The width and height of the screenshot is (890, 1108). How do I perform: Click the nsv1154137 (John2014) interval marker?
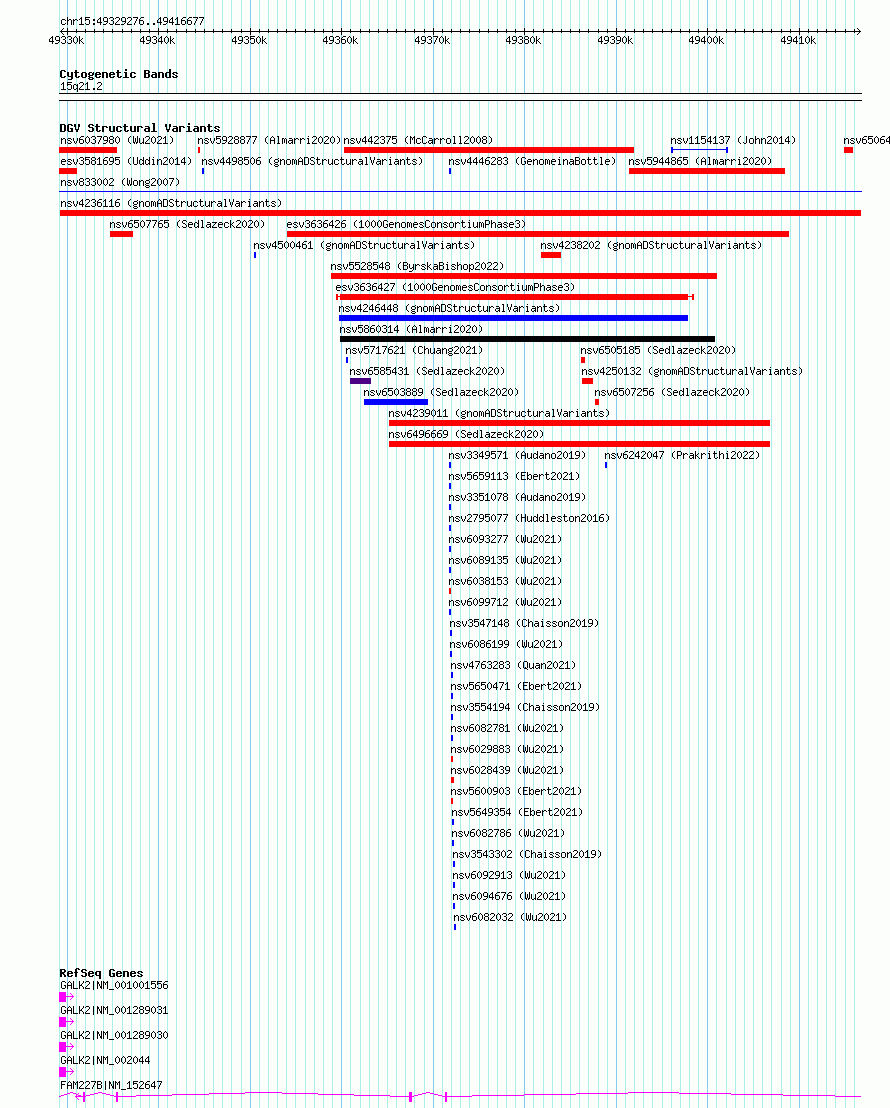[x=699, y=150]
